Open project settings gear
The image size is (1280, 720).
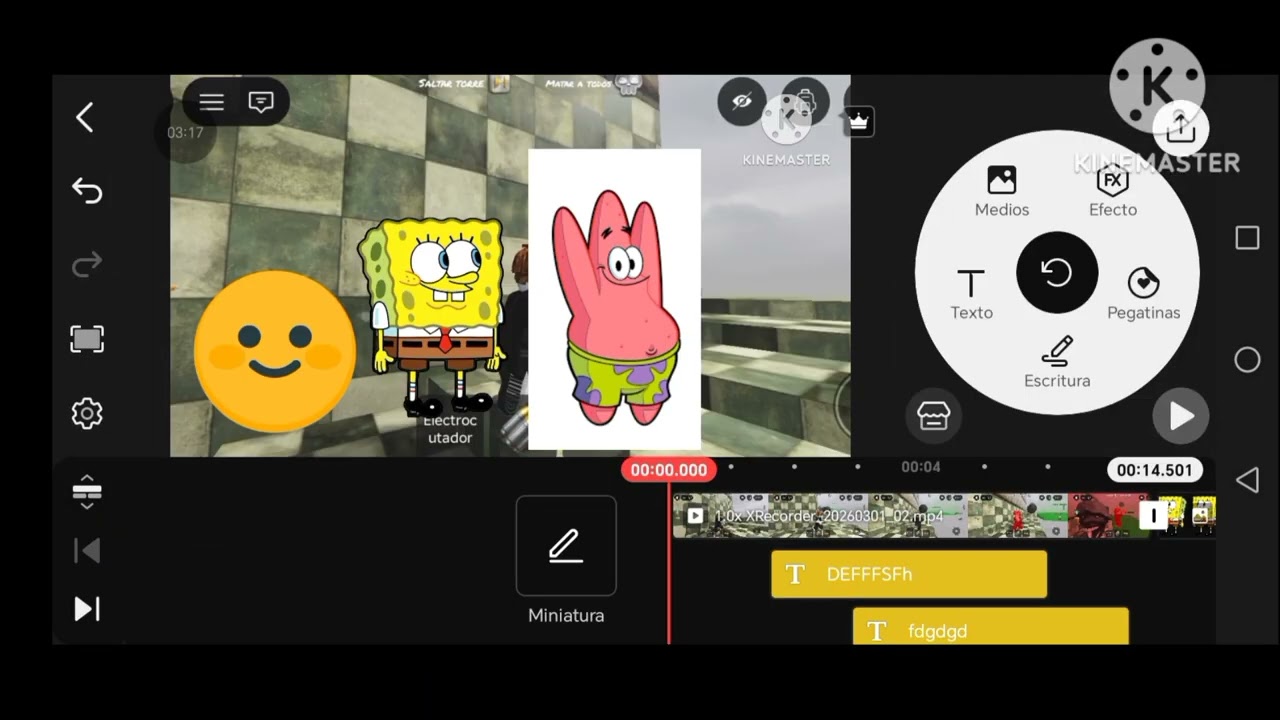[x=87, y=413]
